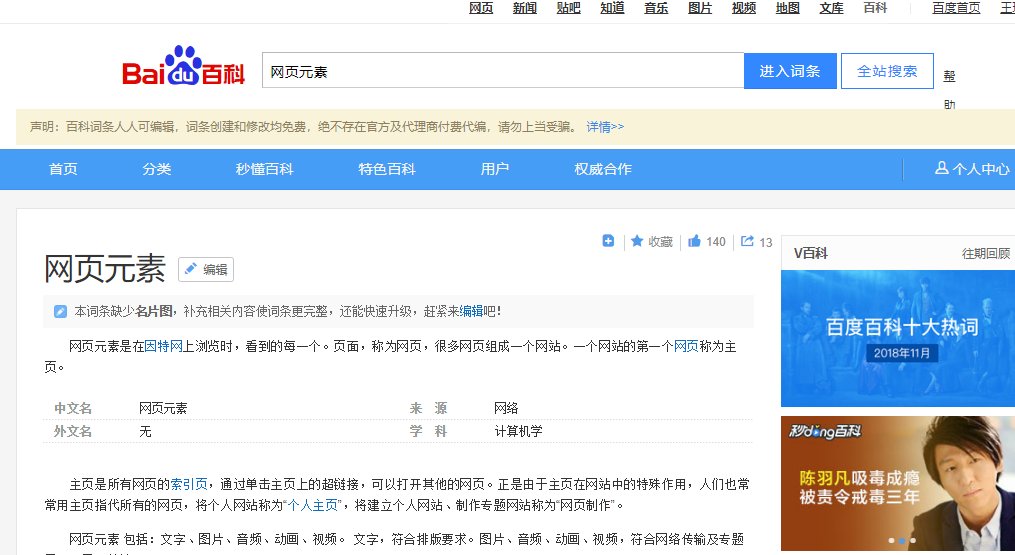
Task: Select the 权威合作 menu tab
Action: tap(603, 169)
